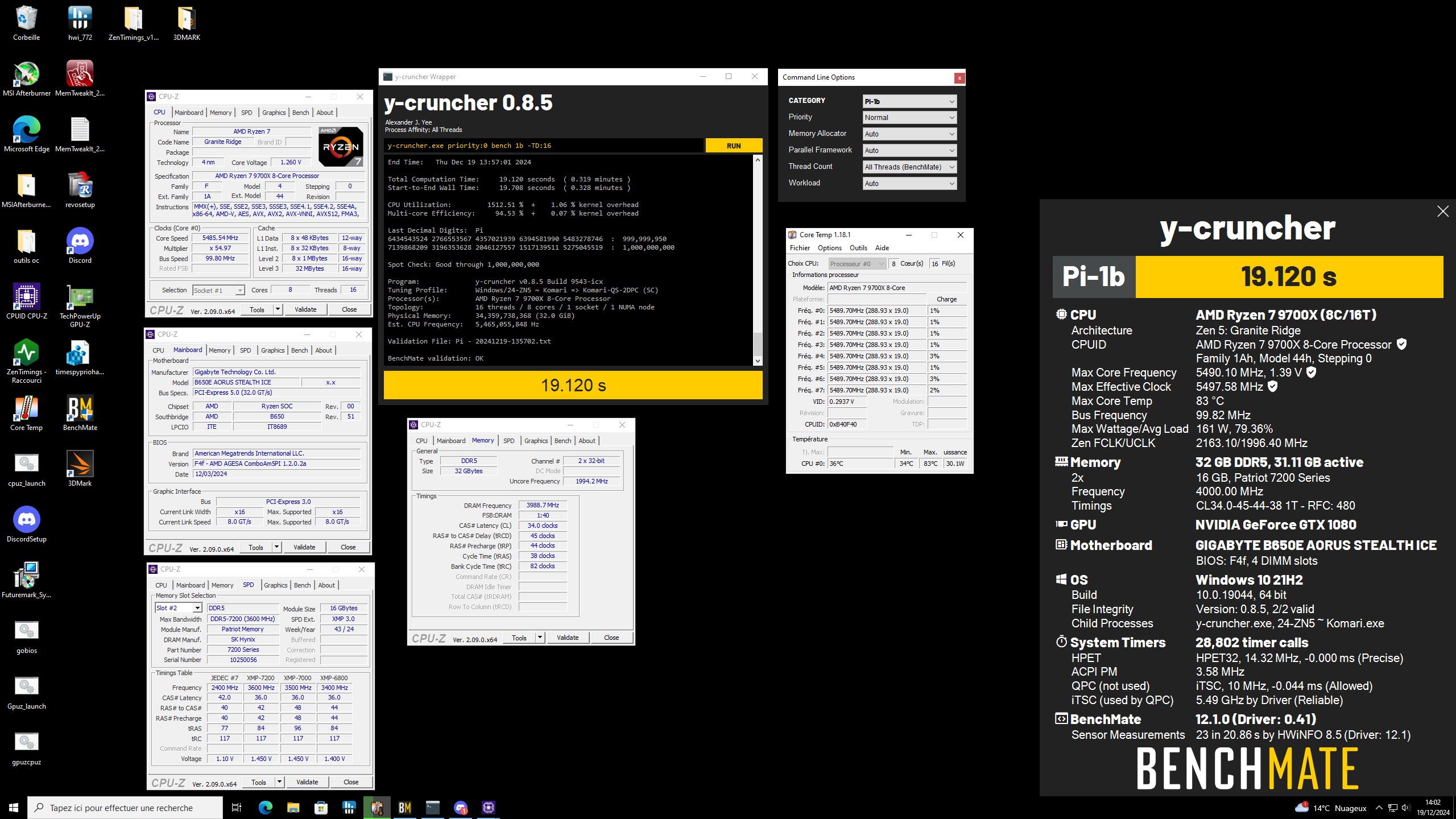
Task: Launch CPUID CPU-Z desktop shortcut
Action: point(26,301)
